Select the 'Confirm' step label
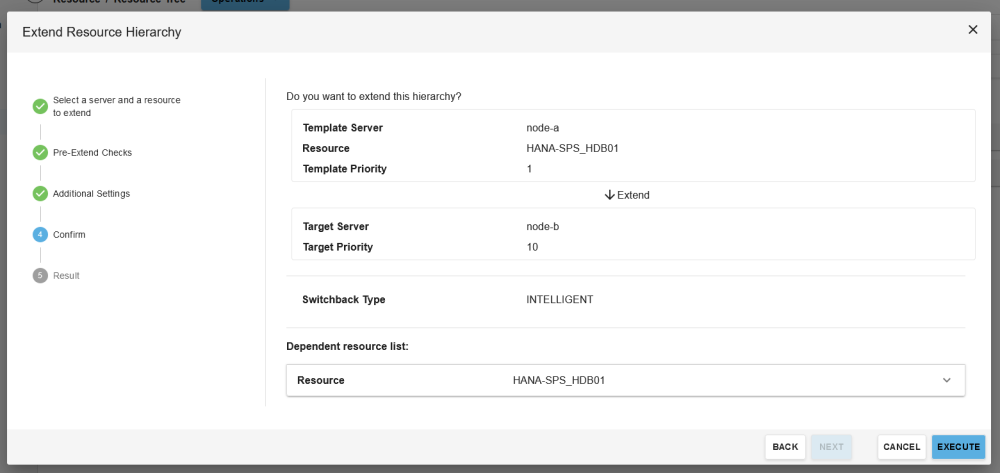 [69, 234]
